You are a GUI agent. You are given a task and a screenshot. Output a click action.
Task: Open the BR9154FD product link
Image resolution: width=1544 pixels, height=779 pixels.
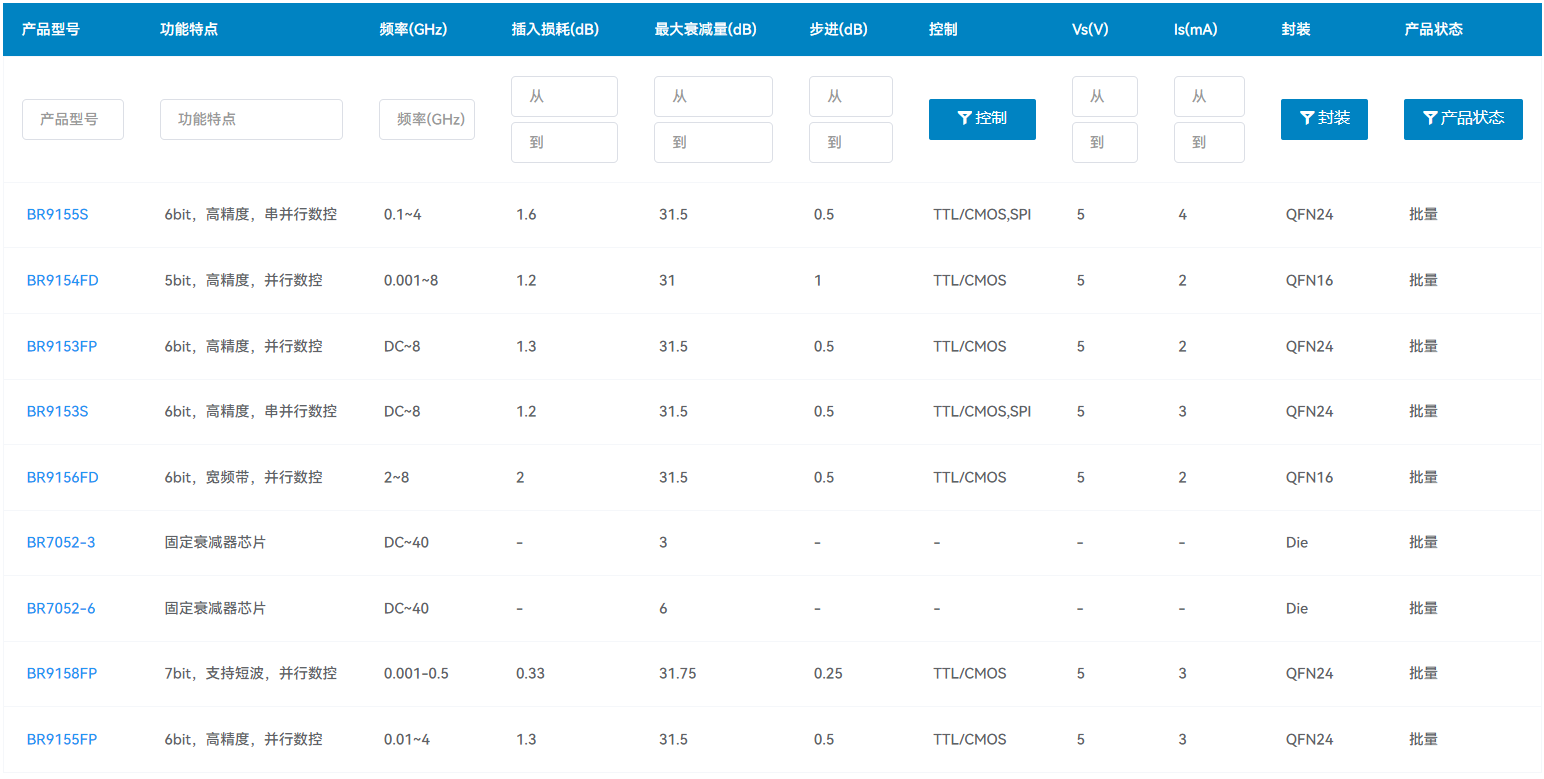[x=62, y=280]
